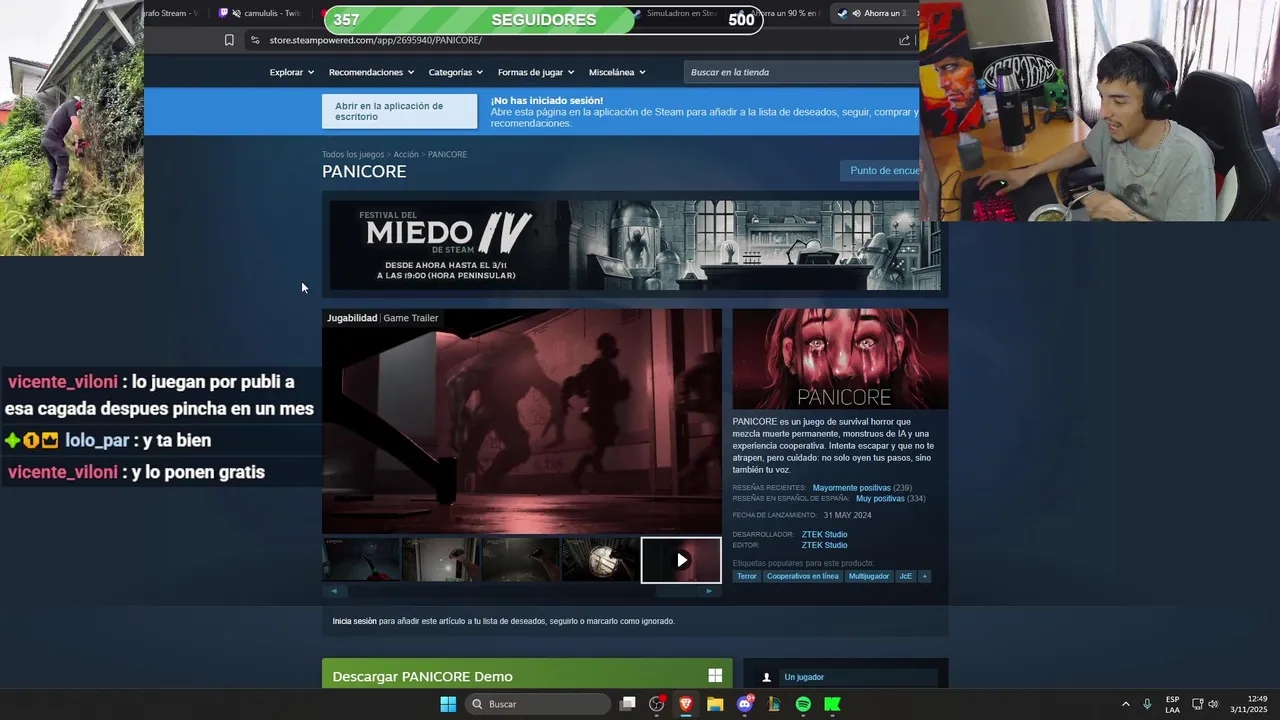Viewport: 1280px width, 720px height.
Task: Open the Categorías dropdown menu
Action: [456, 72]
